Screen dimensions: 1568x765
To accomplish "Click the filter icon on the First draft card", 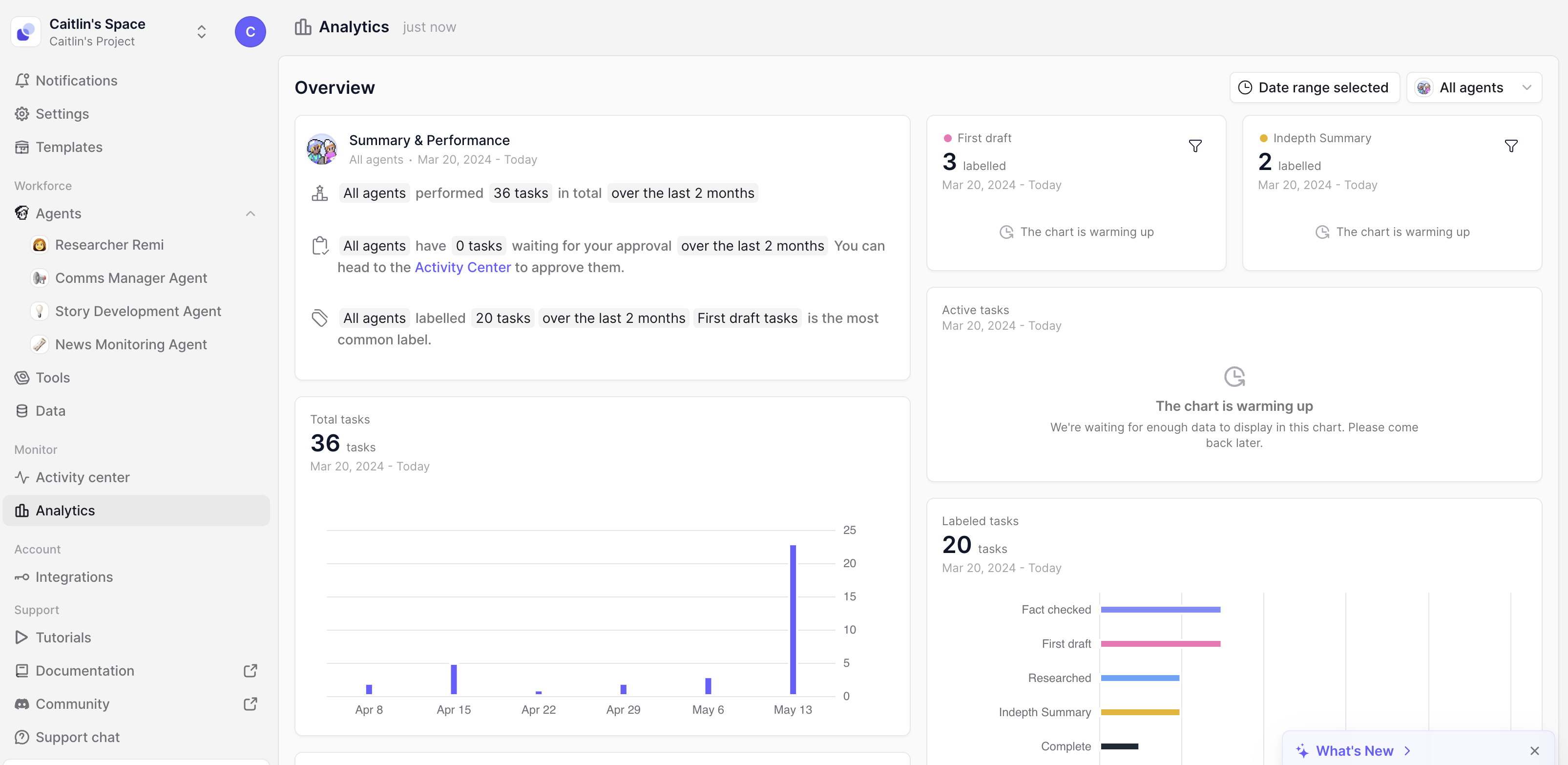I will (1195, 146).
